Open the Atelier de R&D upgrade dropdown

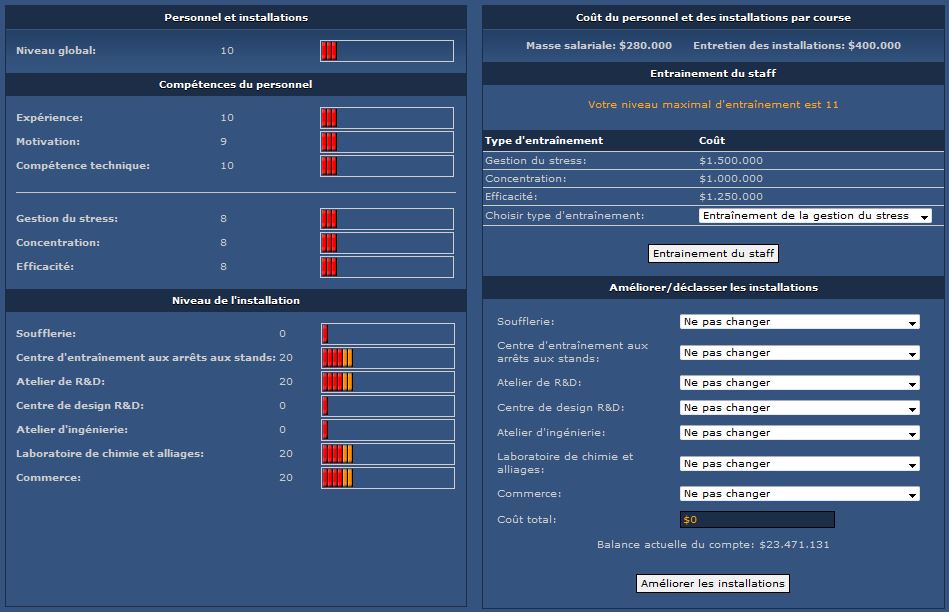pos(800,383)
